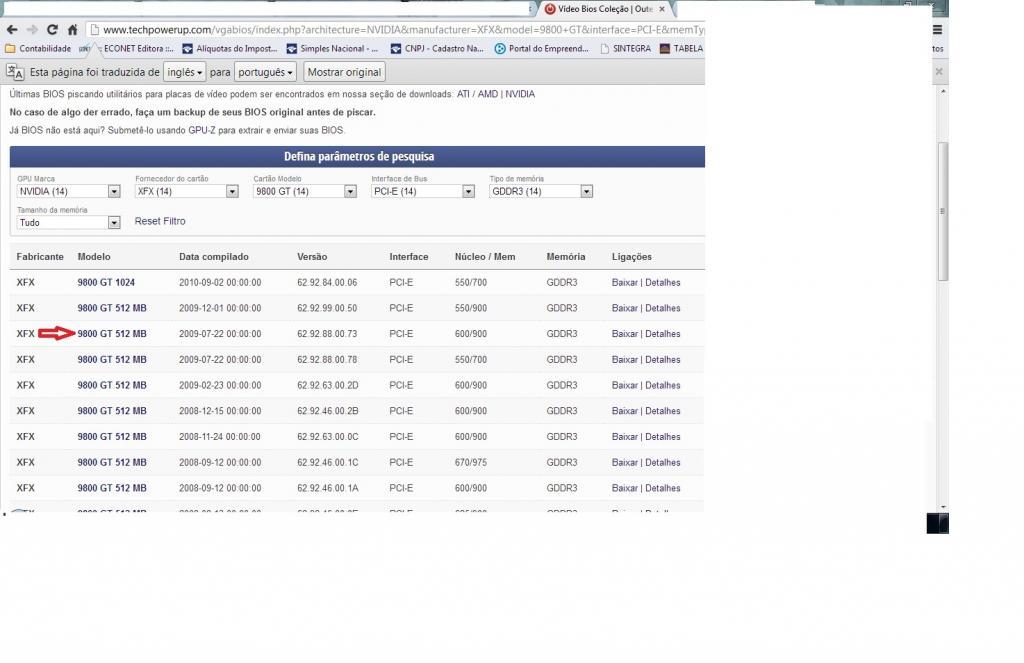Click Detalhes for version 62.92.46.00.2B
The height and width of the screenshot is (663, 1024).
(663, 411)
